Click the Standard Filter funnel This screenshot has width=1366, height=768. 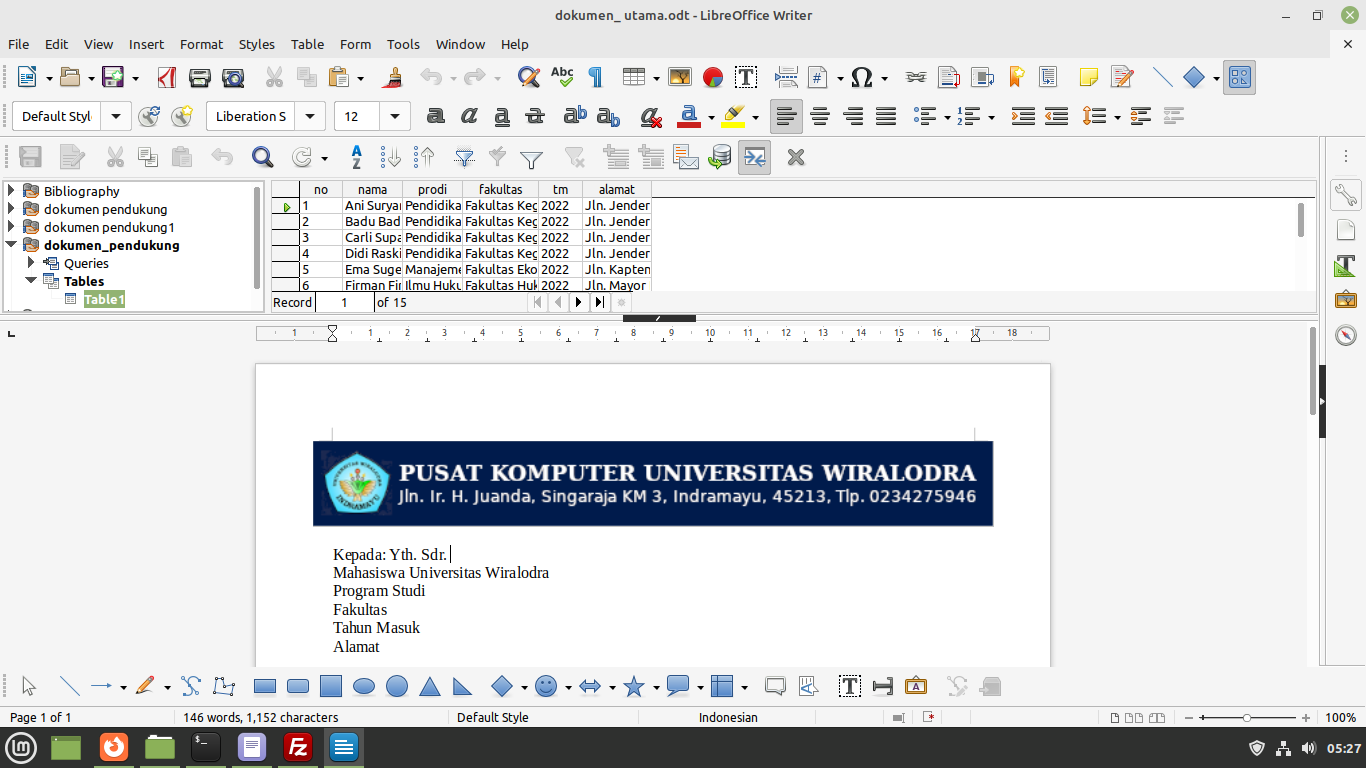coord(532,157)
